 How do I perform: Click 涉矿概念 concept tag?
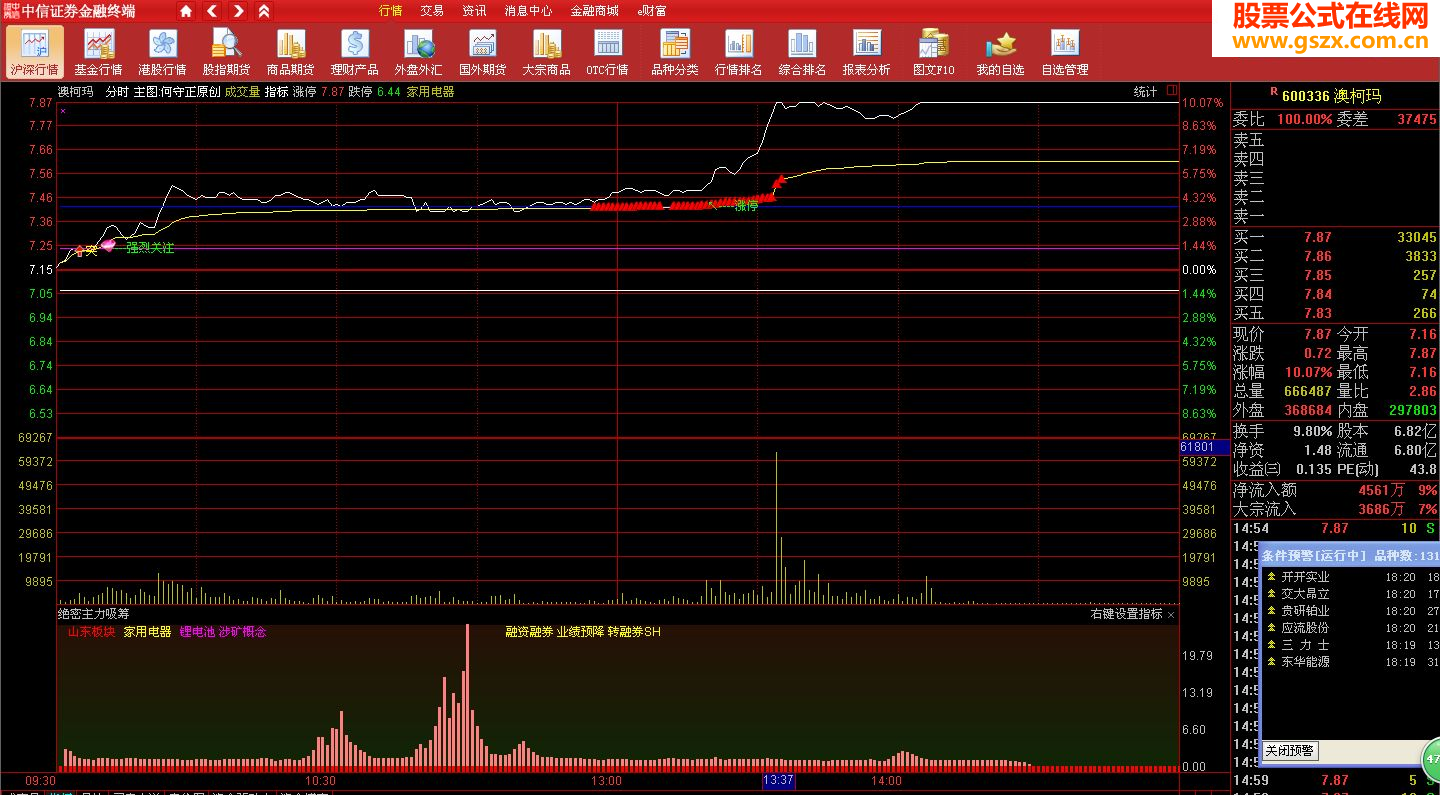coord(242,632)
